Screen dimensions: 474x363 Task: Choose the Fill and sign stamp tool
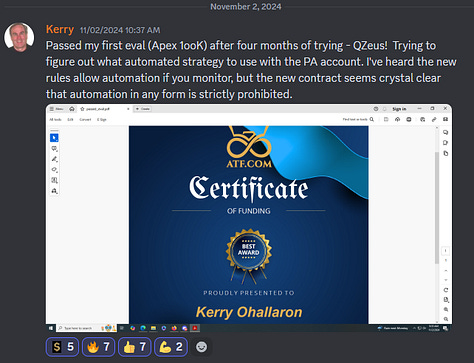[54, 191]
